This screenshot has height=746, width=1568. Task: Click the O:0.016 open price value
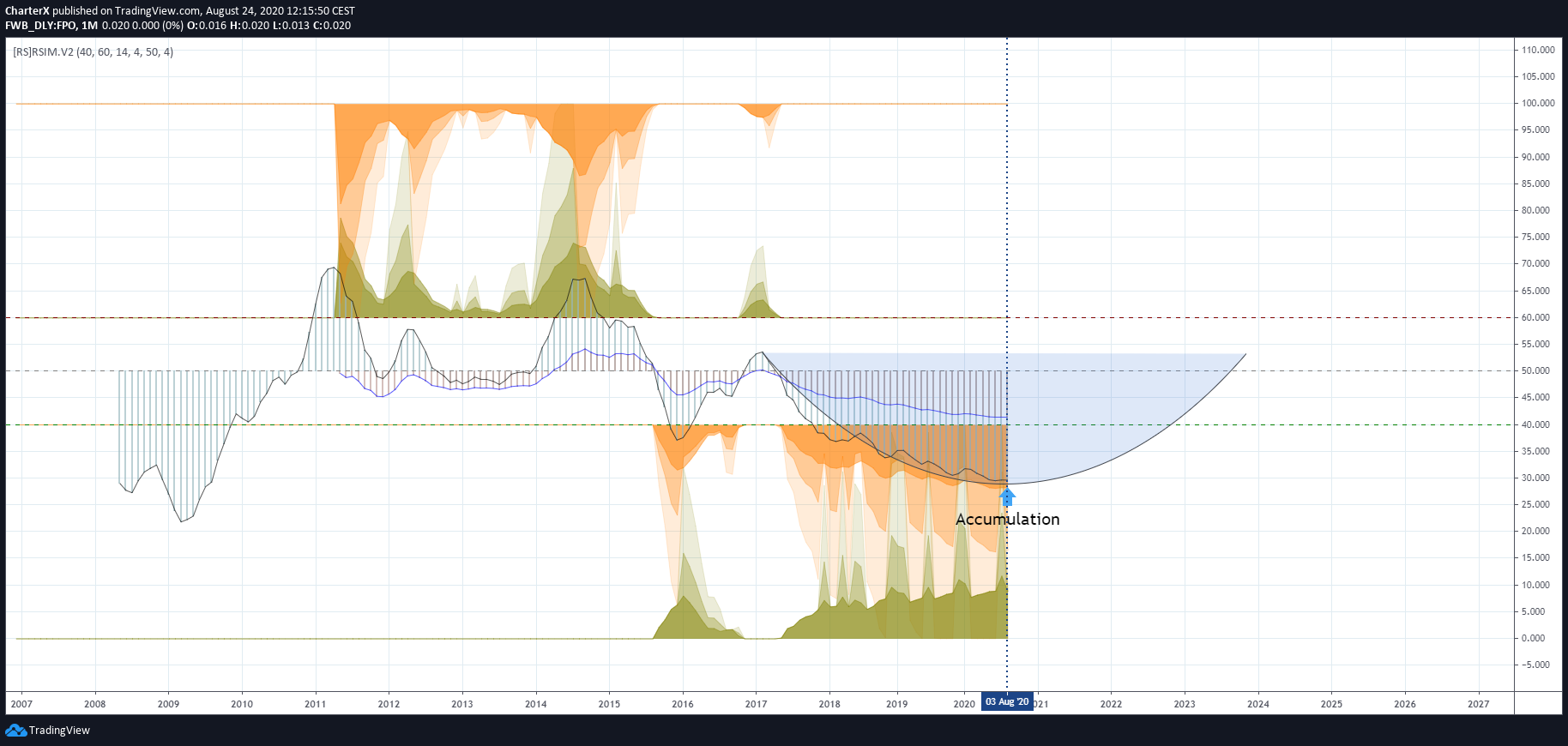click(x=207, y=26)
